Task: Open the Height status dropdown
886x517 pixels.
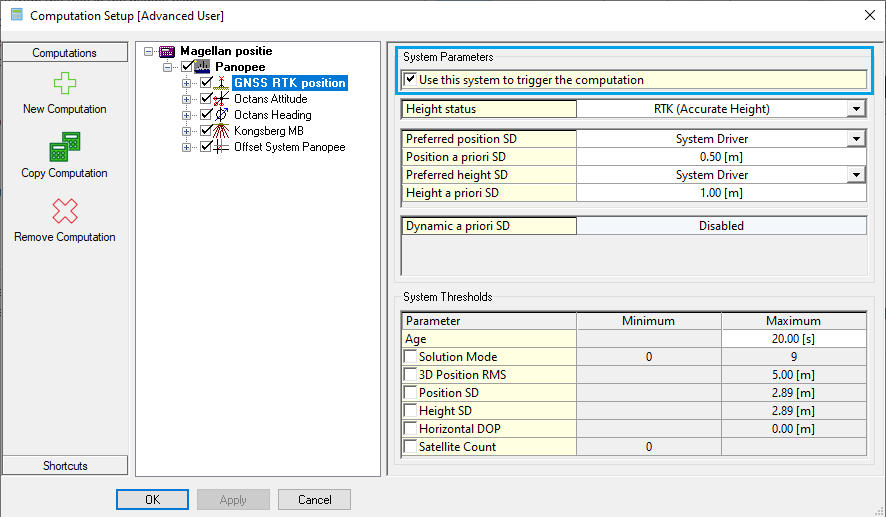Action: [856, 109]
